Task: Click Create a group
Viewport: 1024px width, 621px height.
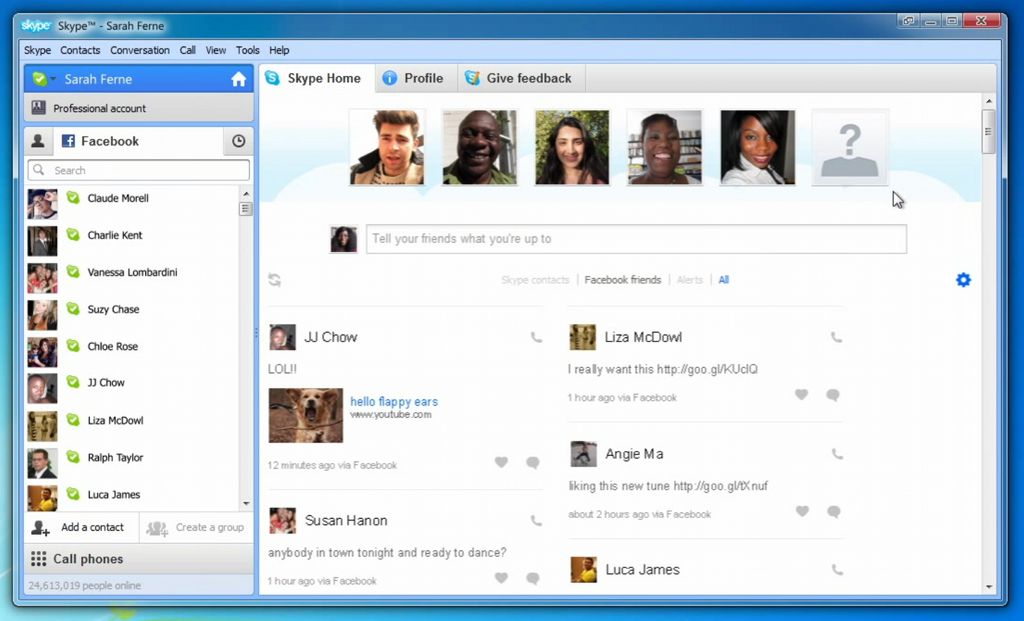Action: (196, 528)
